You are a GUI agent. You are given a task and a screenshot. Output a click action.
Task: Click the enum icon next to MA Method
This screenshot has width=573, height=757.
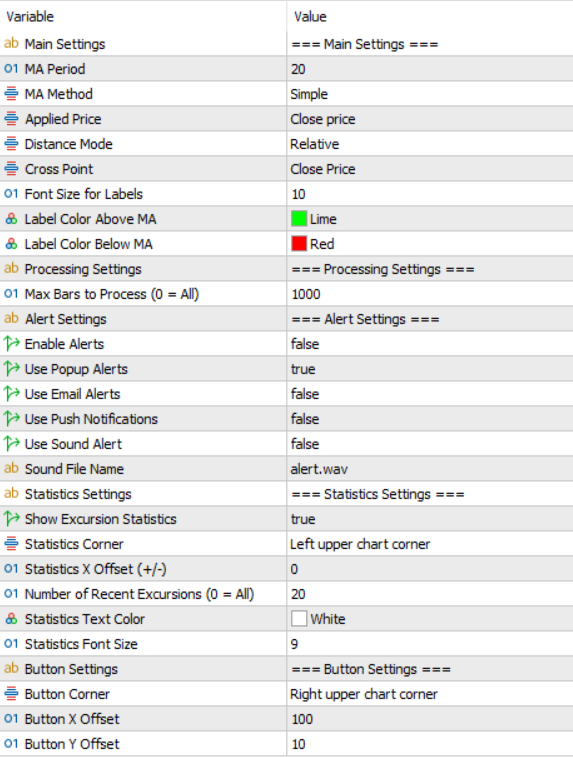[11, 94]
